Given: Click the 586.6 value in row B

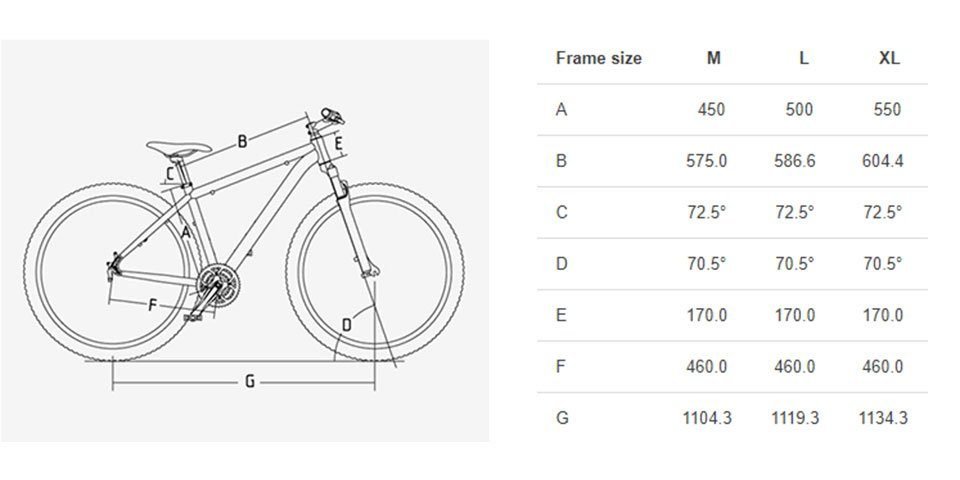Looking at the screenshot, I should tap(795, 161).
